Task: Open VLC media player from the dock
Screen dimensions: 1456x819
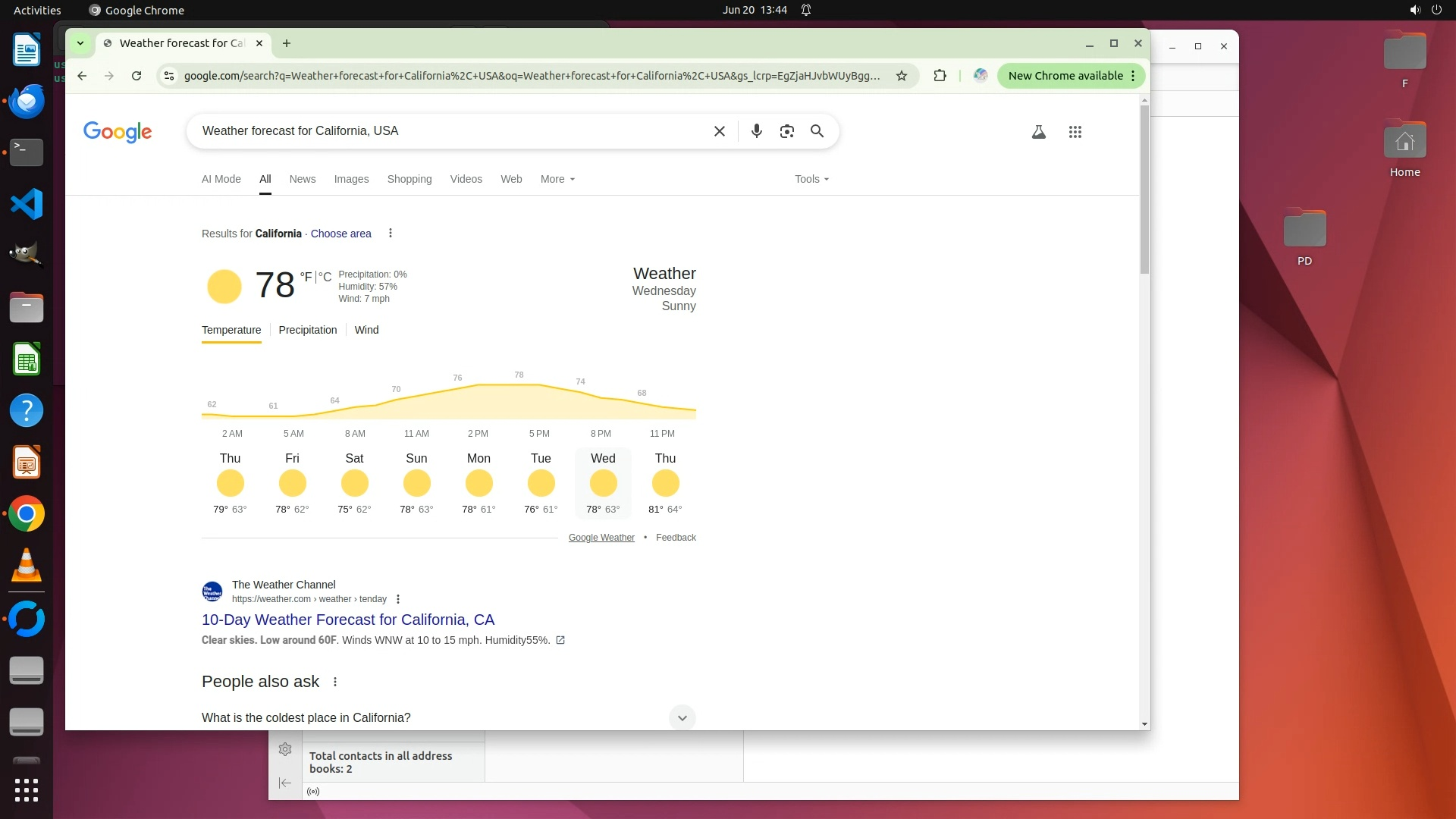Action: point(27,566)
